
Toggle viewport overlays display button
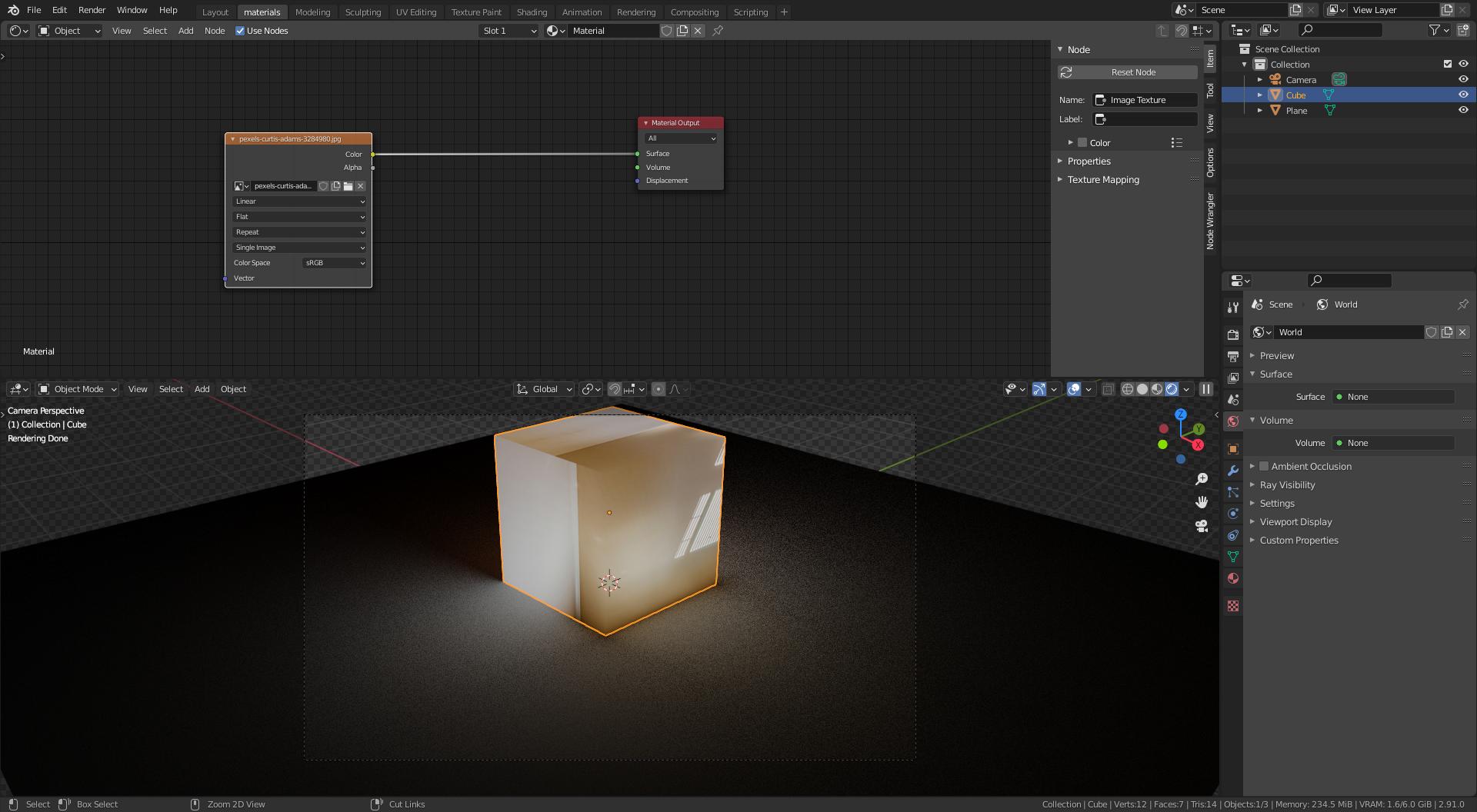[1074, 389]
